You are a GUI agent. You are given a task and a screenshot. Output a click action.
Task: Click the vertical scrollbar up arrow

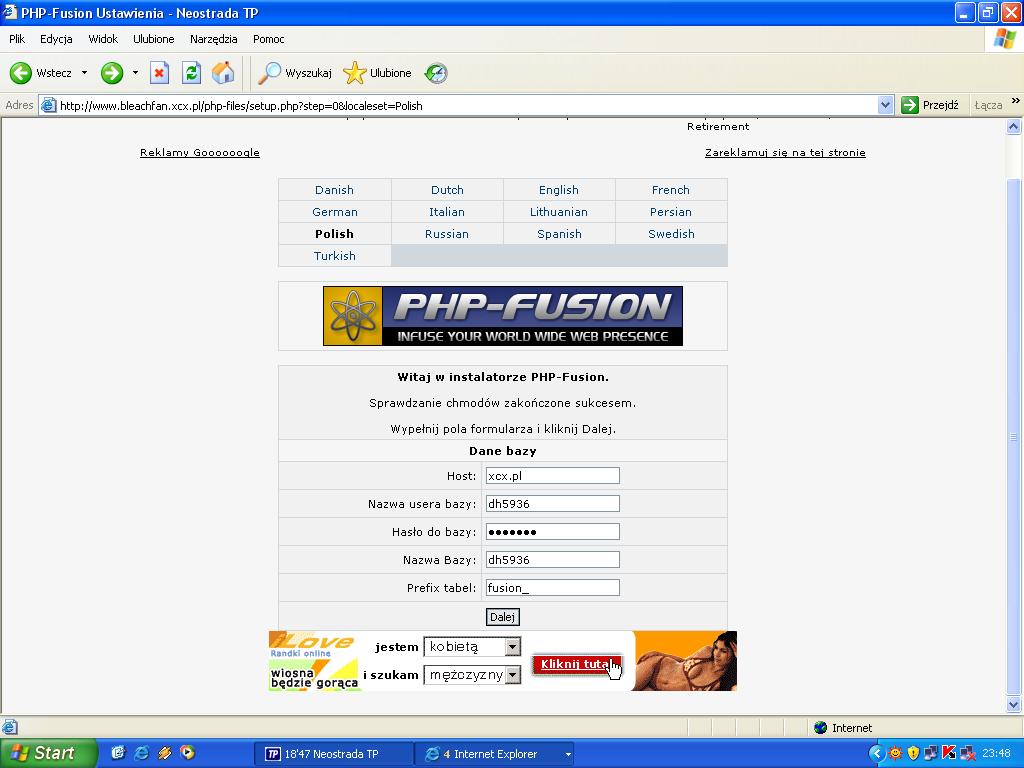1014,127
